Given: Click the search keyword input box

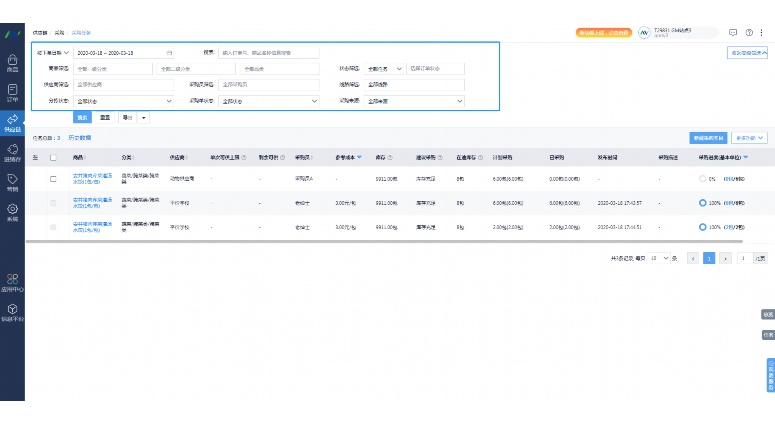Looking at the screenshot, I should coord(269,52).
